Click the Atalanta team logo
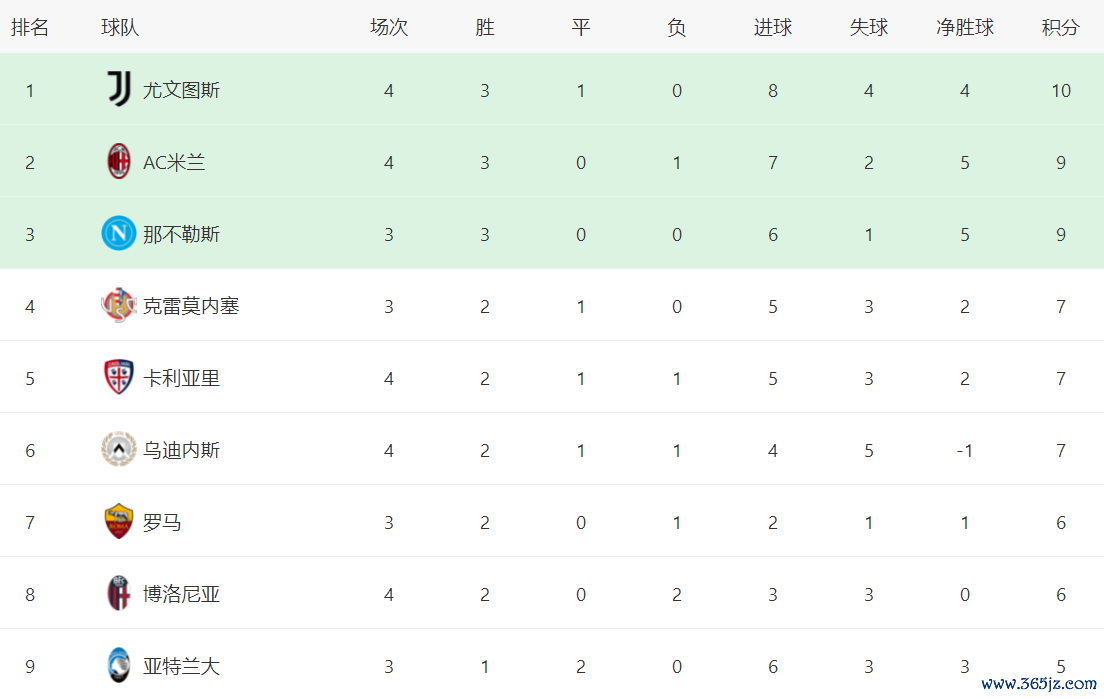This screenshot has height=699, width=1104. pos(119,666)
